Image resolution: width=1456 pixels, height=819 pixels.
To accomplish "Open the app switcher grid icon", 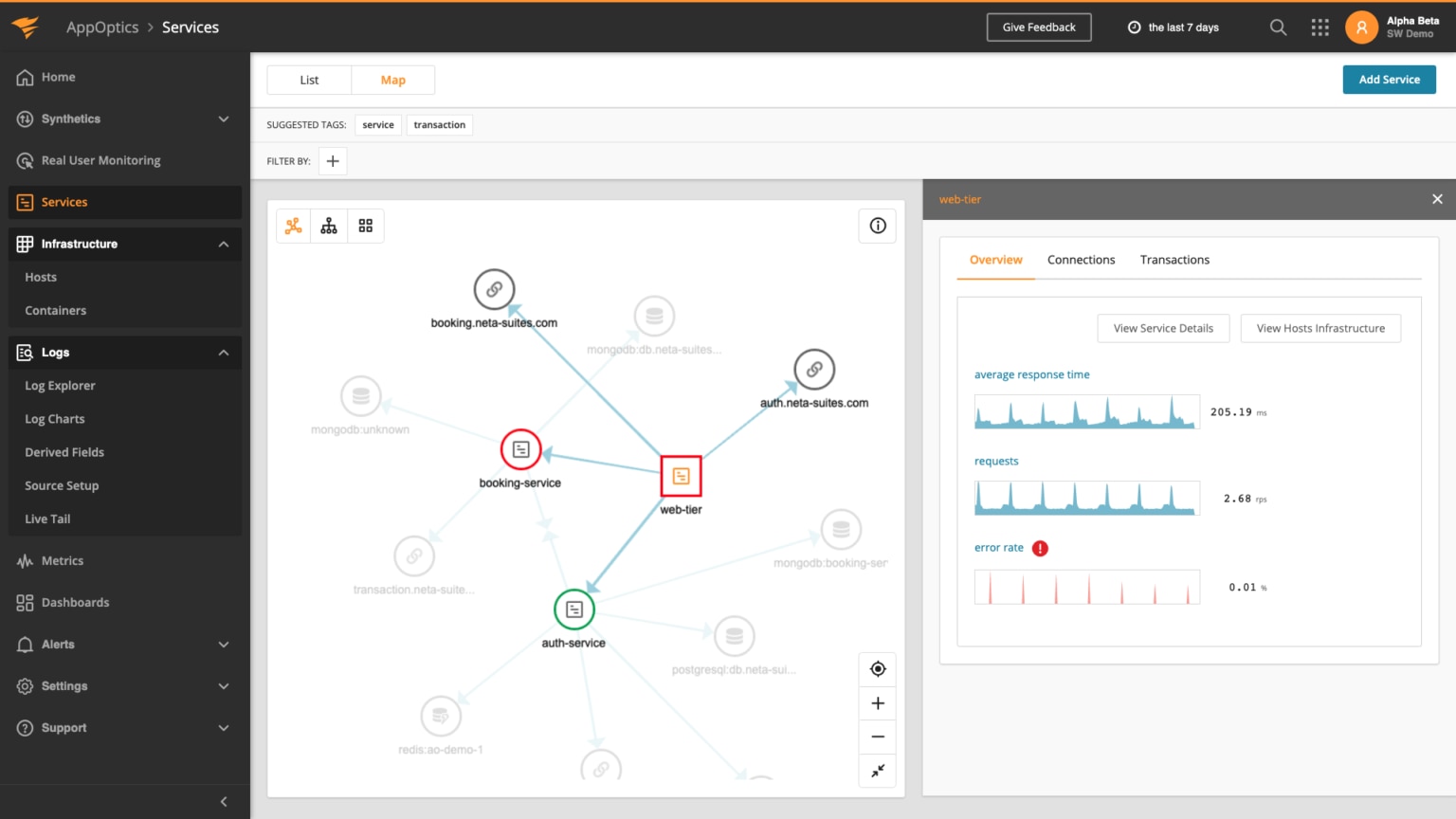I will pyautogui.click(x=1319, y=27).
